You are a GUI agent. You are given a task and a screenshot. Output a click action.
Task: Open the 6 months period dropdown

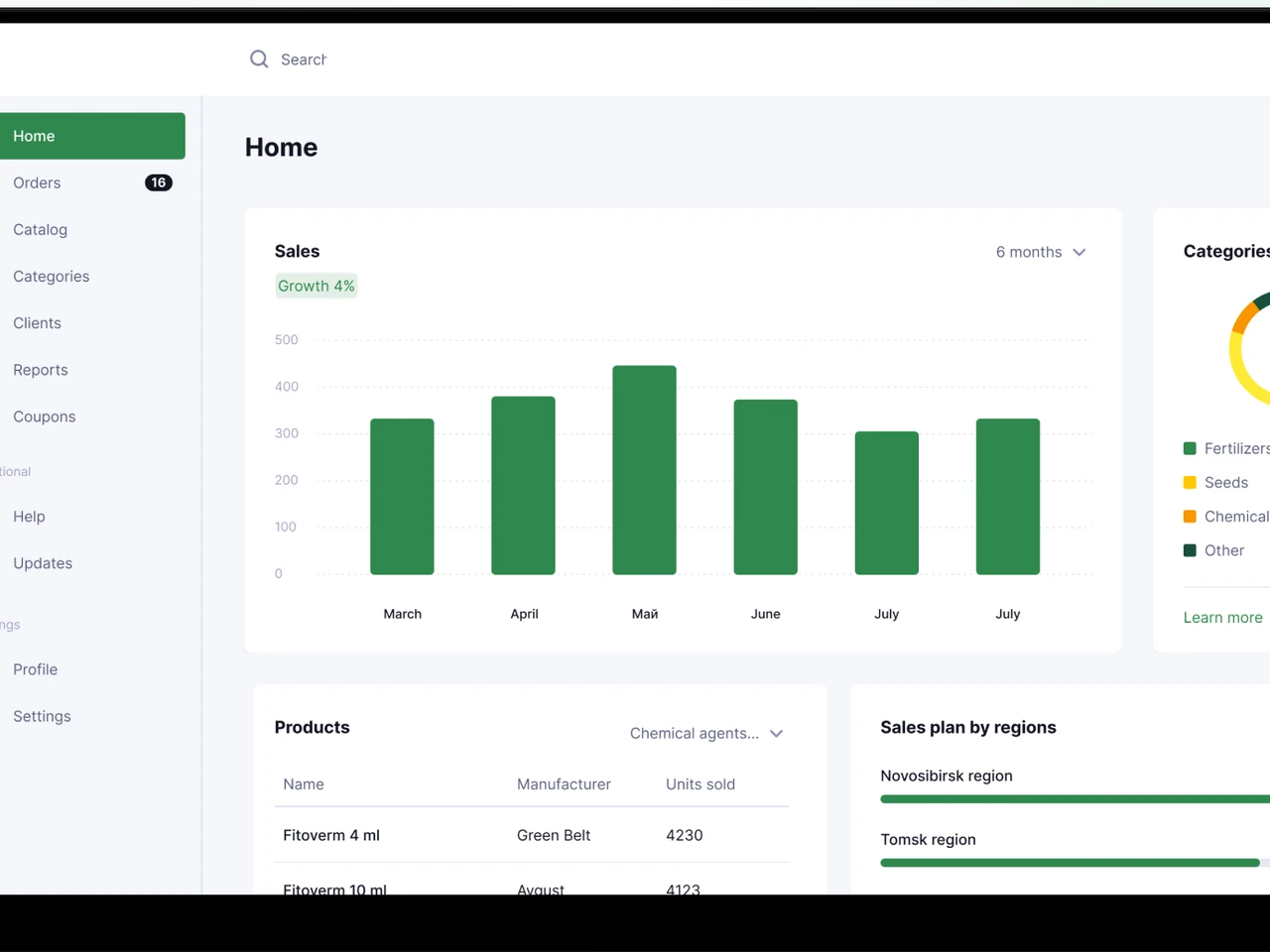(x=1041, y=252)
